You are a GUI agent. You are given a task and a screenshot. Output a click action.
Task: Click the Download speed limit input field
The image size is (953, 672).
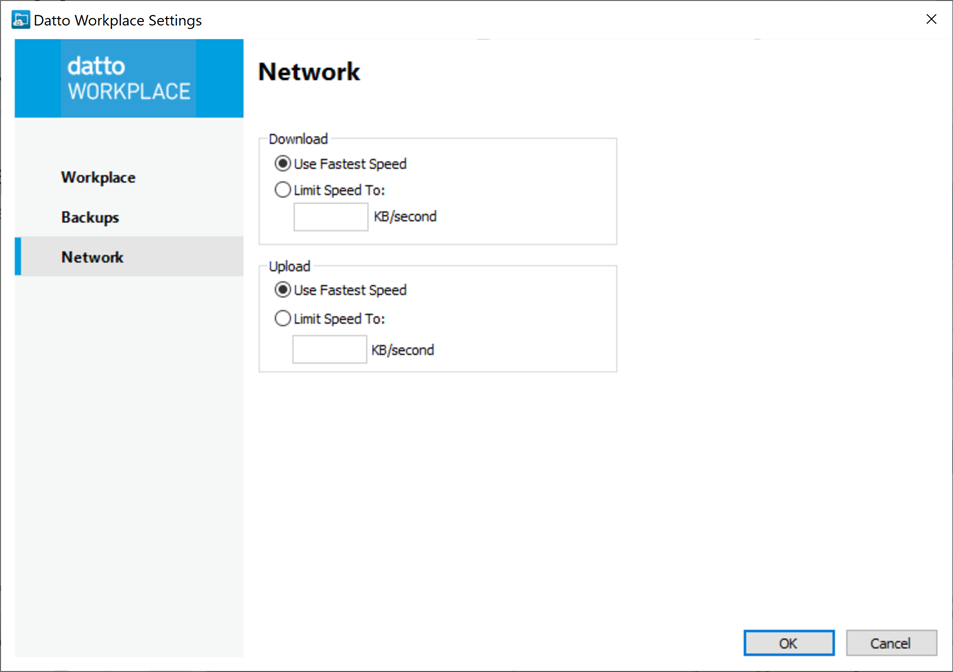(330, 217)
